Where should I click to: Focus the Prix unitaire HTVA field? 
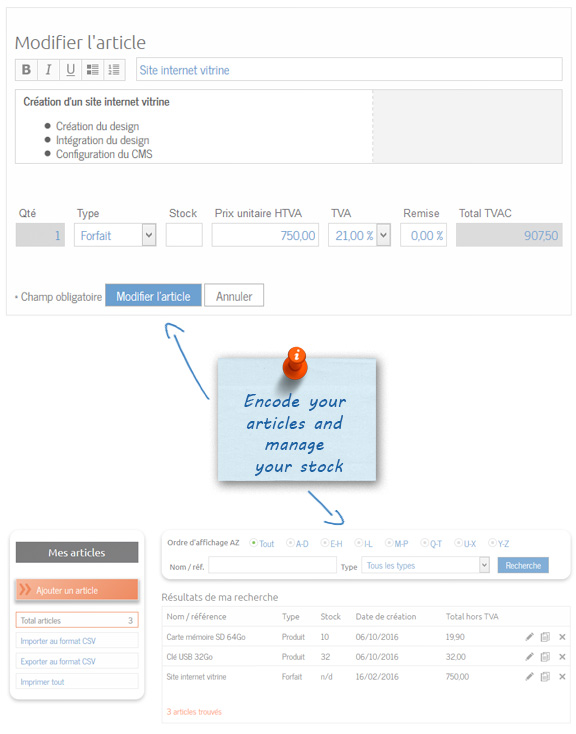[x=265, y=235]
